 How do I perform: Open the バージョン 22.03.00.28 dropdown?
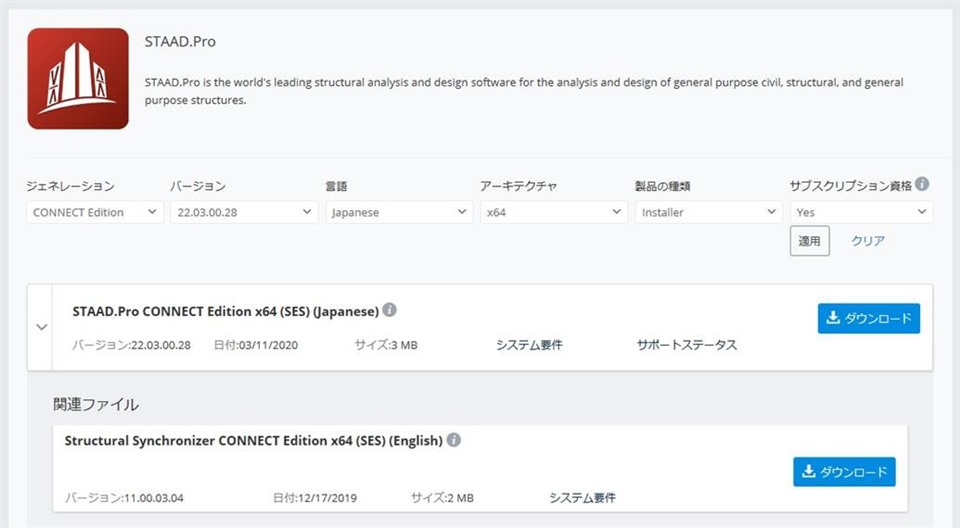244,213
